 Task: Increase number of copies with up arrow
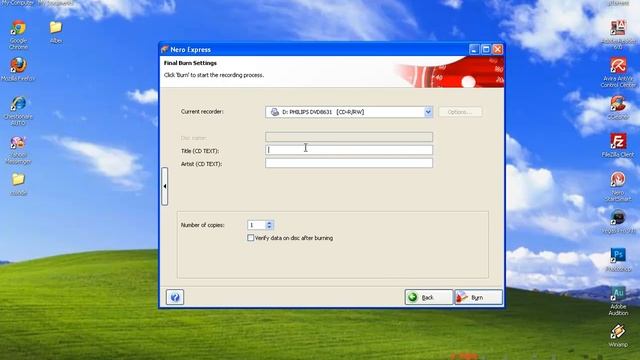(x=269, y=223)
